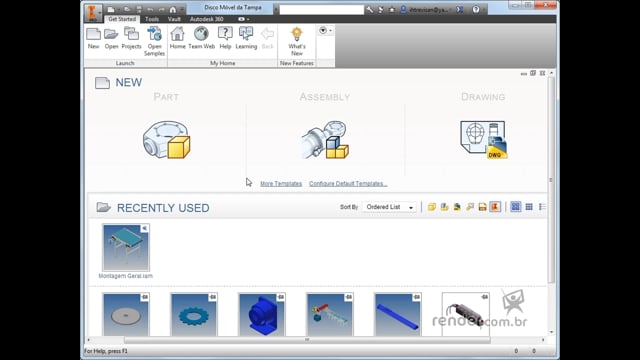The height and width of the screenshot is (360, 640).
Task: Click in the title bar search field
Action: tap(322, 9)
